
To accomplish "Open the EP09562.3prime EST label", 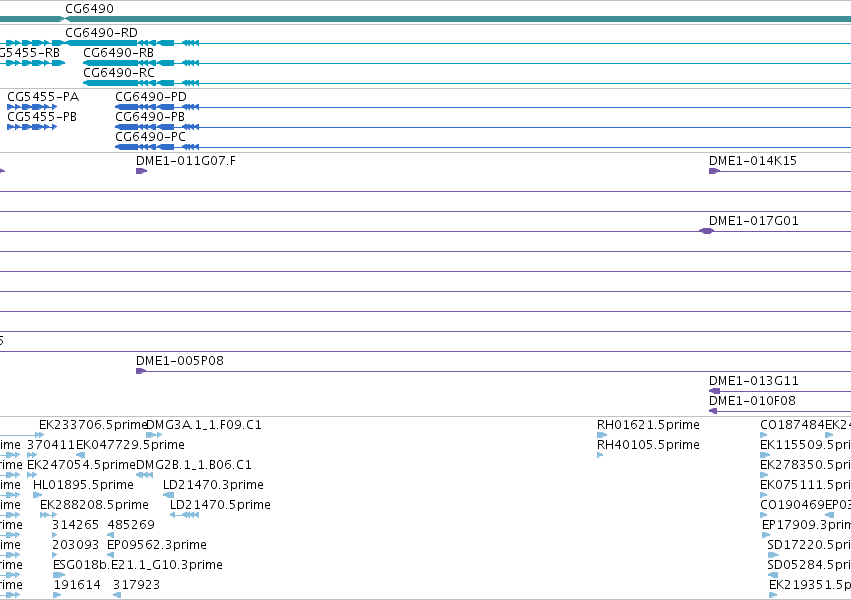I will (x=157, y=545).
